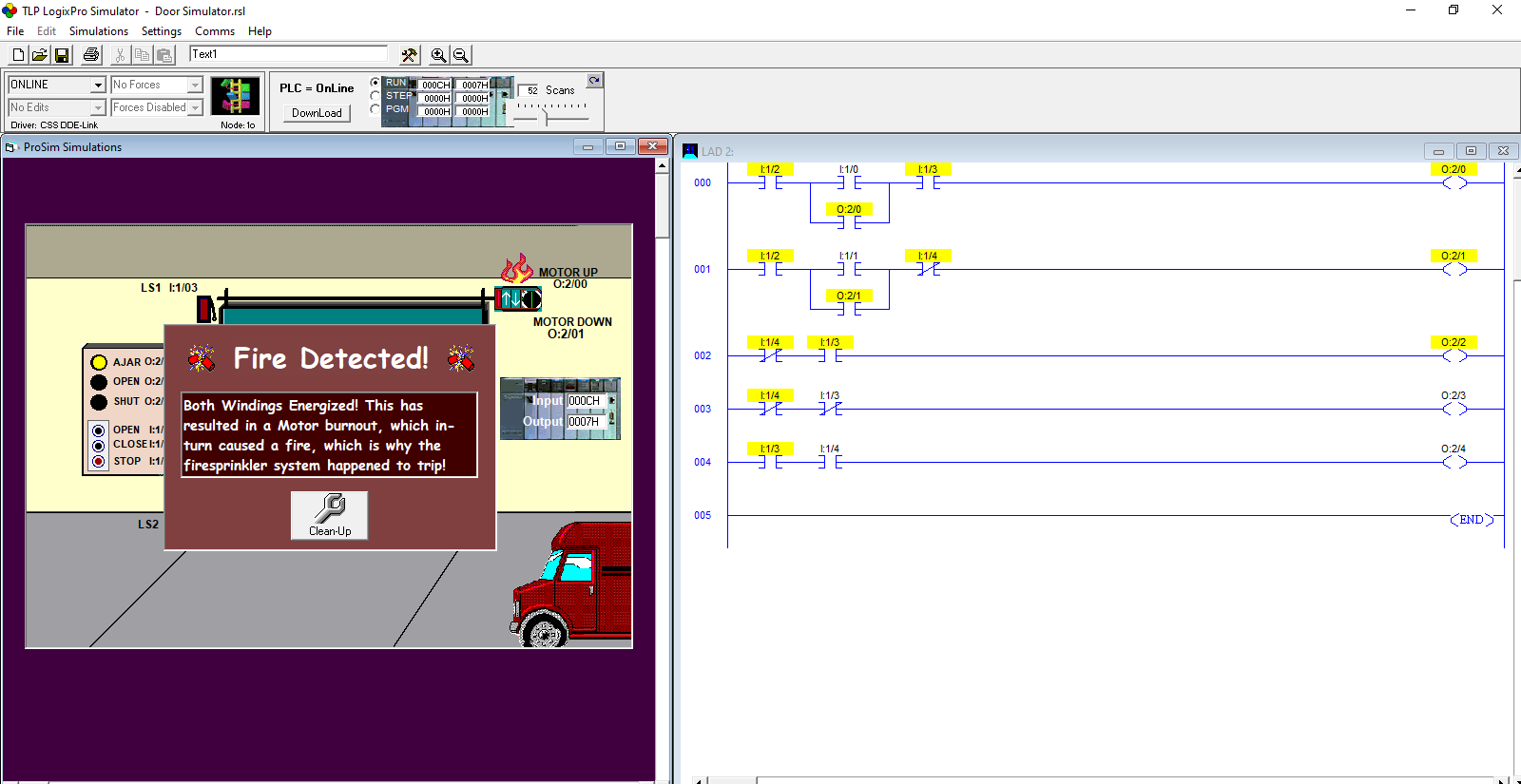The image size is (1521, 784).
Task: Save the program with the floppy disk icon
Action: click(62, 55)
